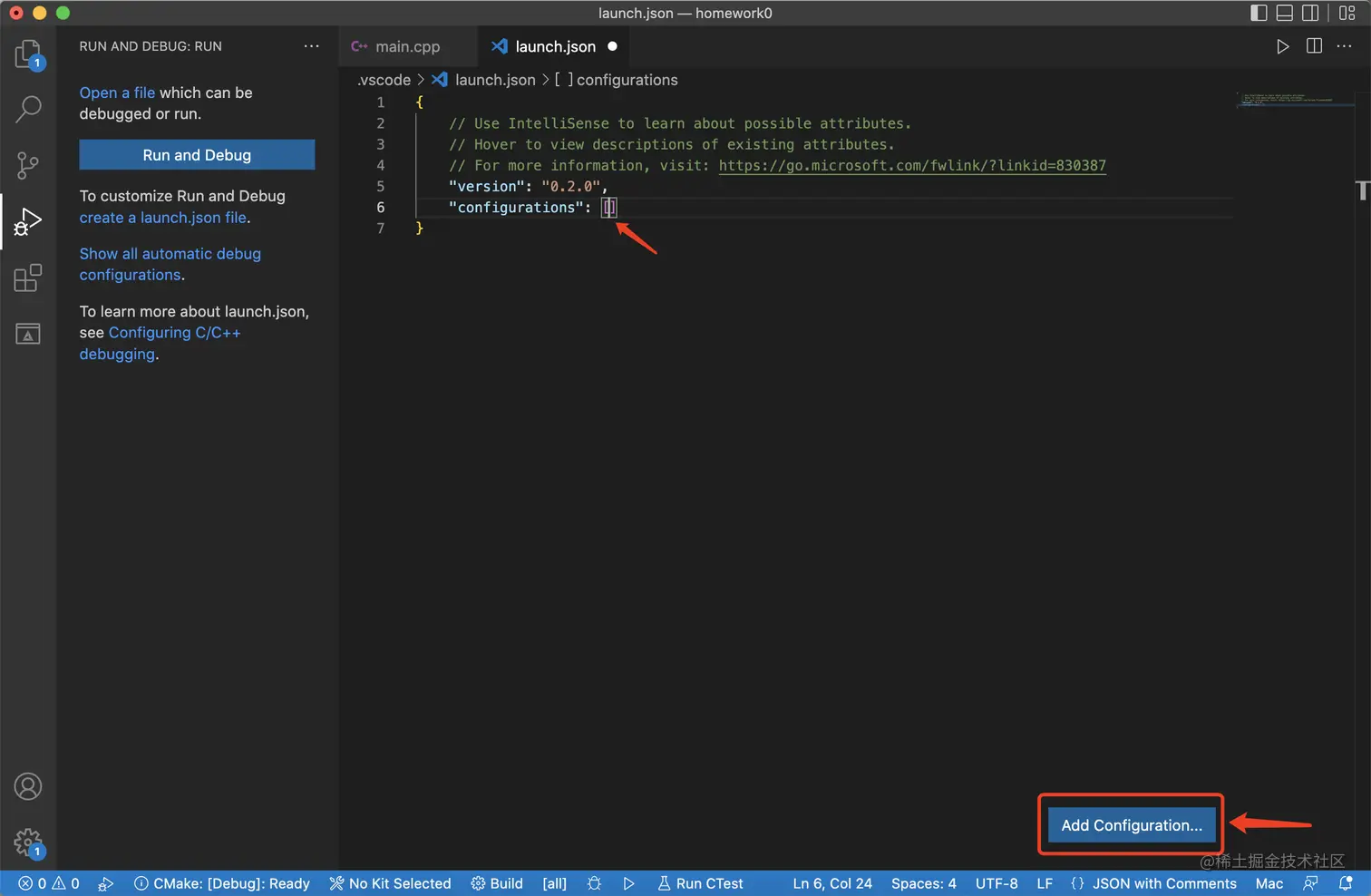
Task: Open notifications bell in status bar
Action: tap(1346, 883)
